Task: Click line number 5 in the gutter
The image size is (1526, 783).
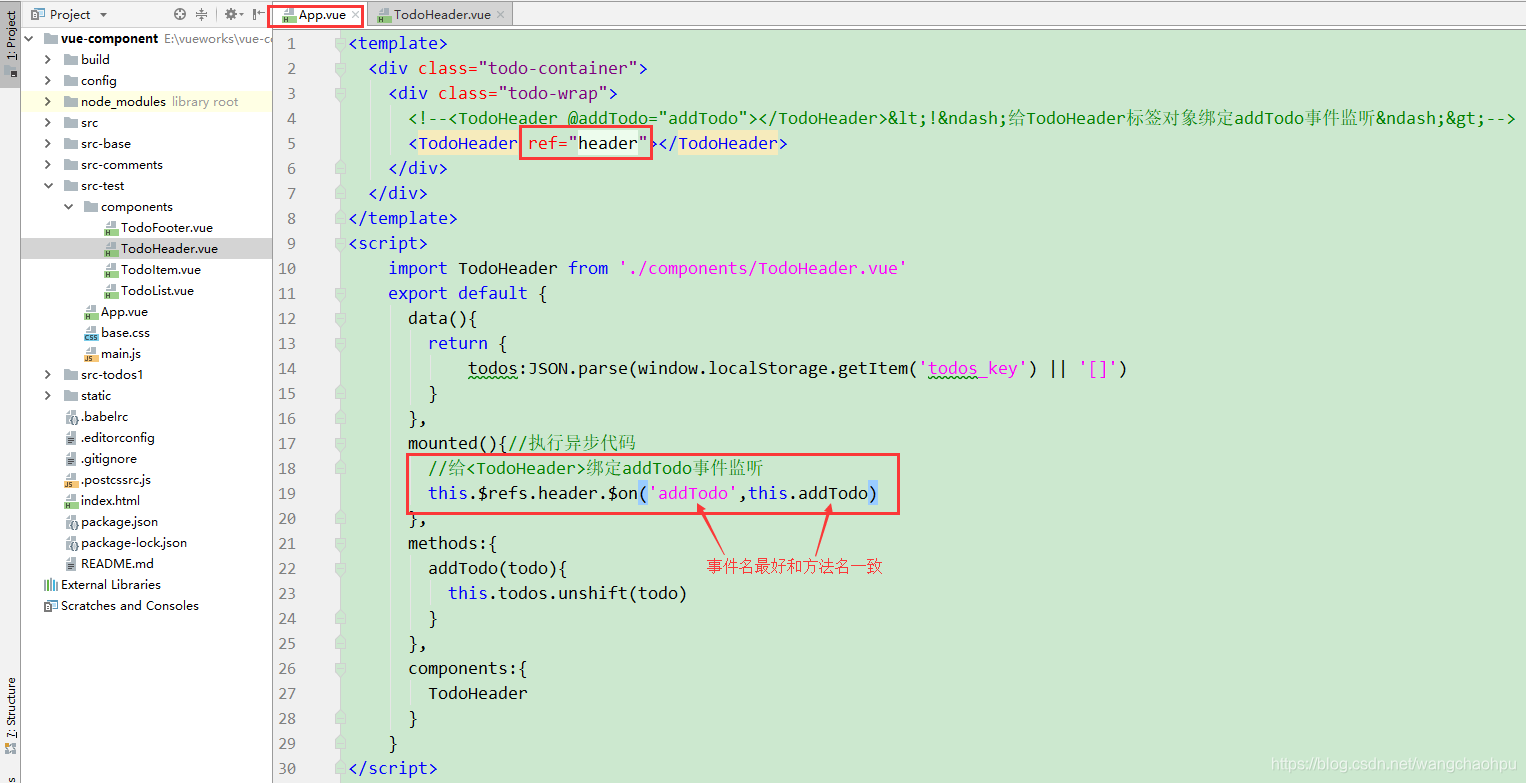Action: coord(291,143)
